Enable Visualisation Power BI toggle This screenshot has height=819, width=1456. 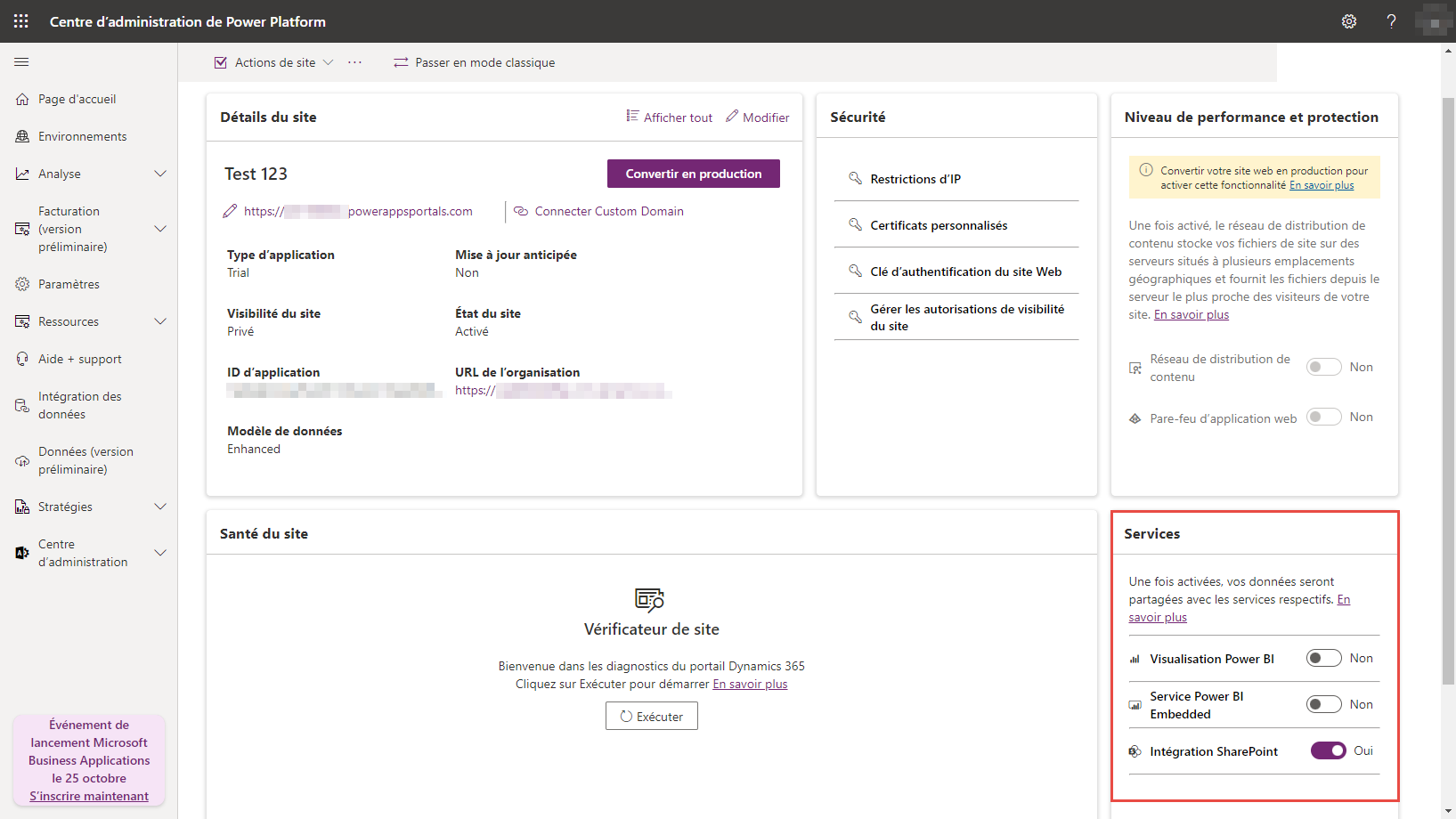tap(1324, 658)
